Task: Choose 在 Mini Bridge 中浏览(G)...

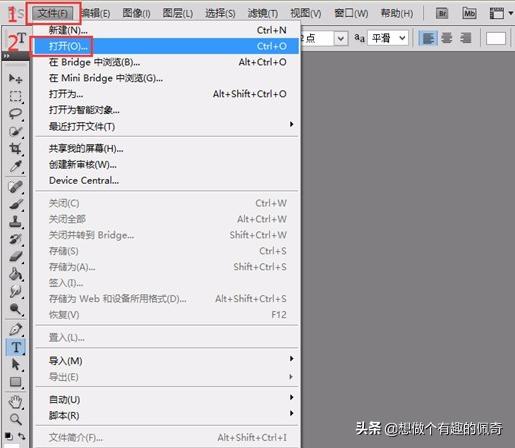Action: [167, 78]
